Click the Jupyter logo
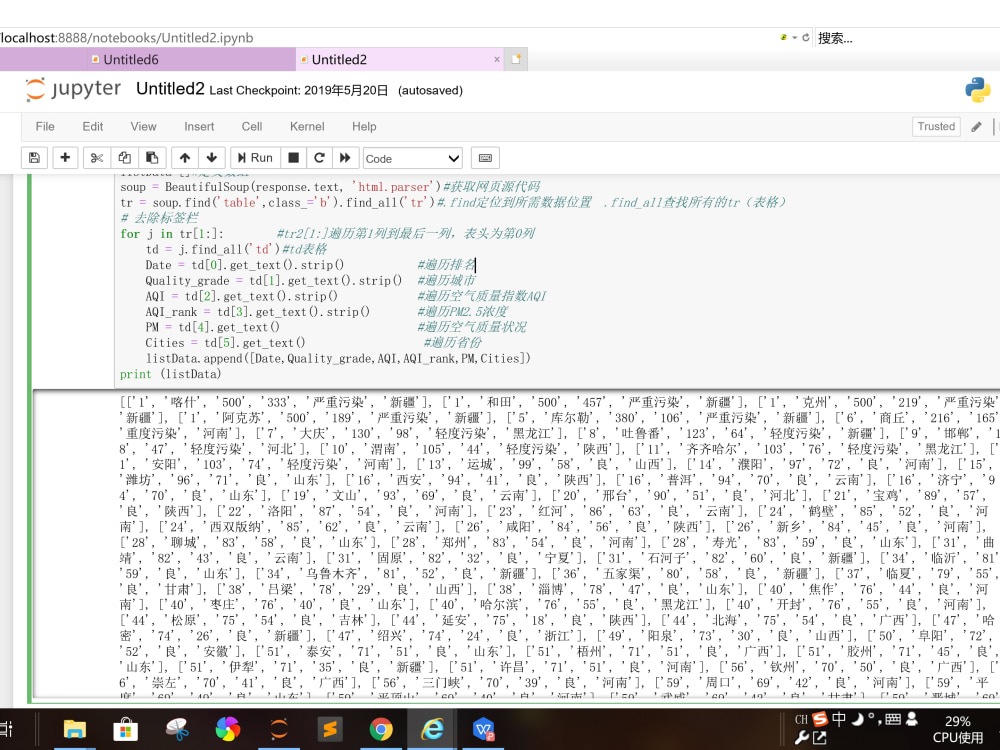Viewport: 1000px width, 750px height. click(x=73, y=89)
